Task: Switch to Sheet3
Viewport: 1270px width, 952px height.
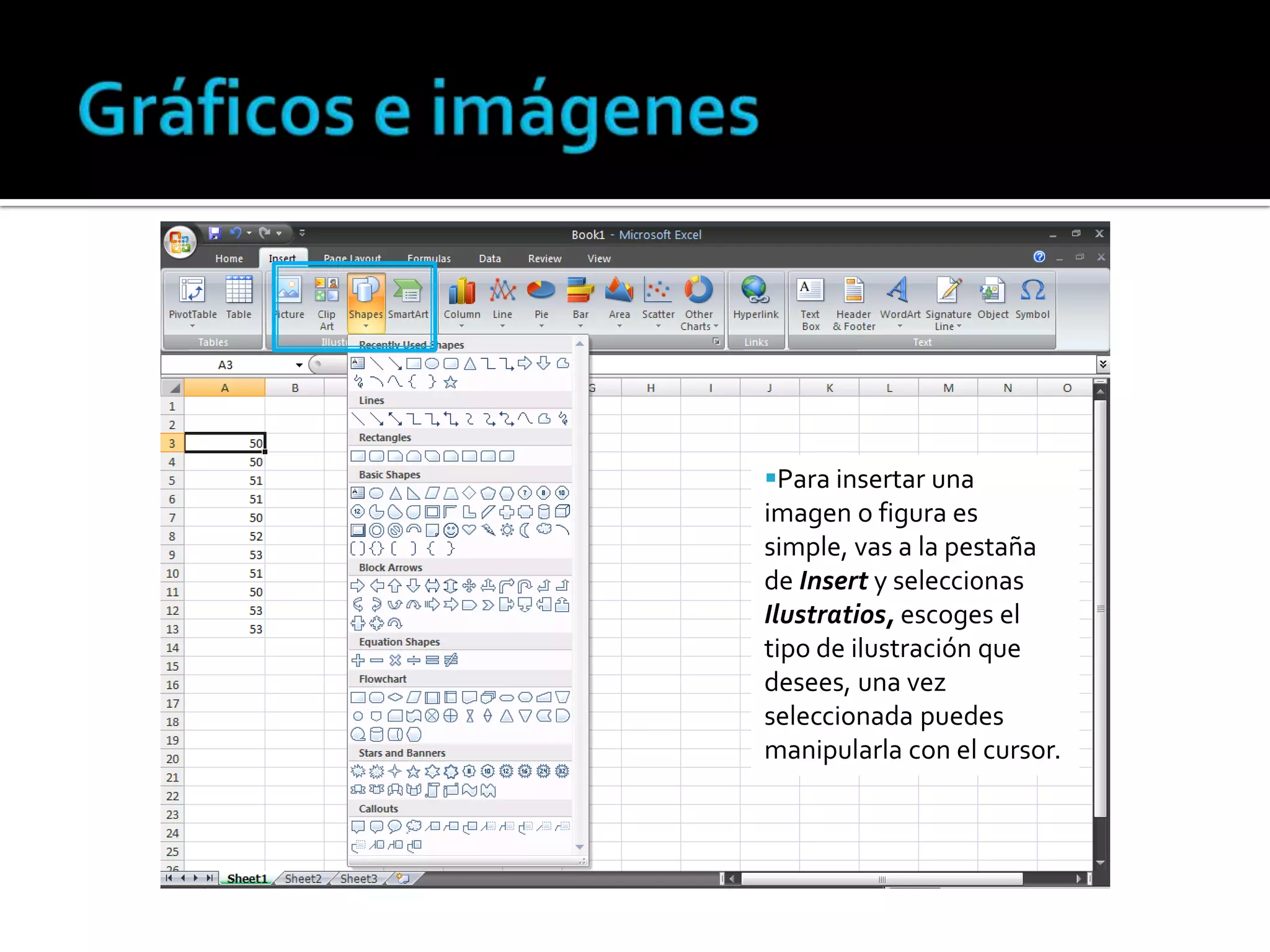Action: pos(358,878)
